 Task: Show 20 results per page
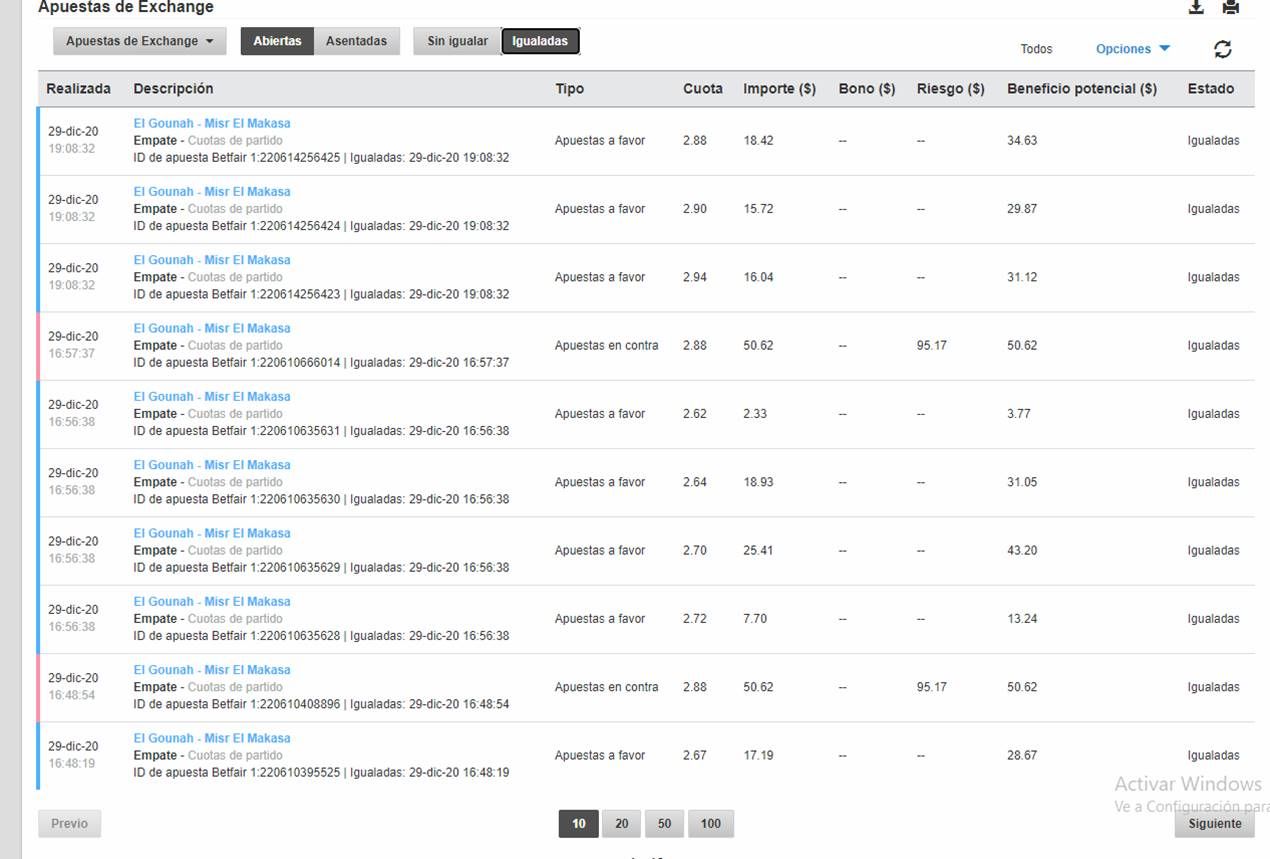[622, 824]
